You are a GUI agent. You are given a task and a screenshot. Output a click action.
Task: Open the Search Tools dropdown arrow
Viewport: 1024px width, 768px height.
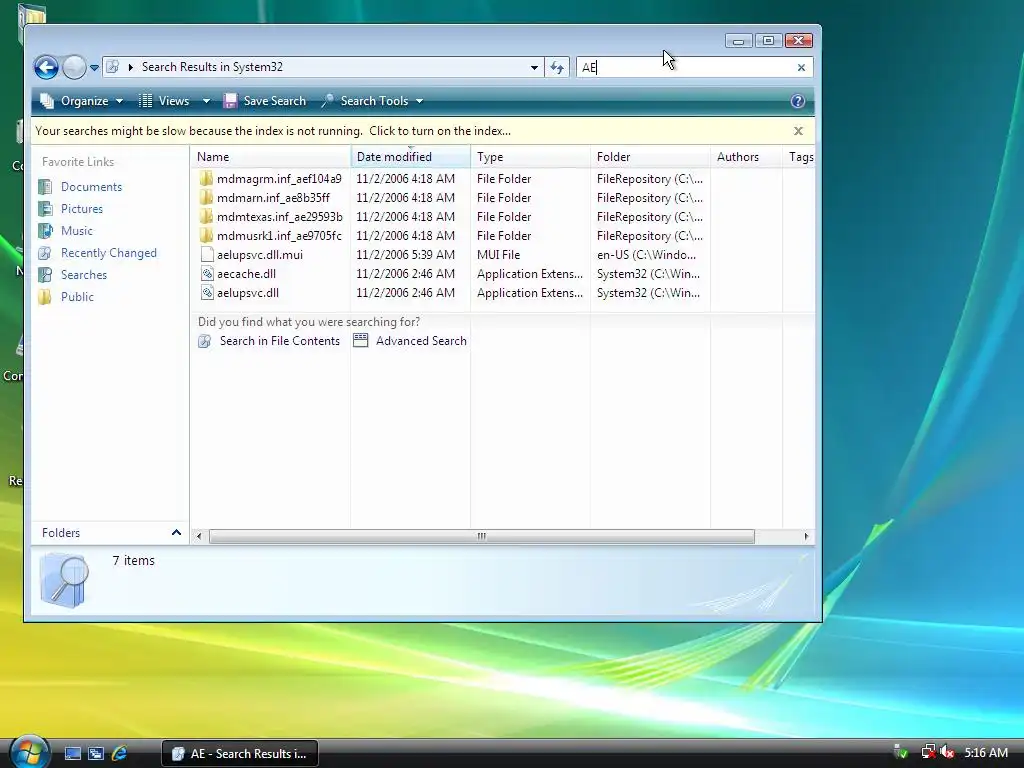(x=419, y=101)
